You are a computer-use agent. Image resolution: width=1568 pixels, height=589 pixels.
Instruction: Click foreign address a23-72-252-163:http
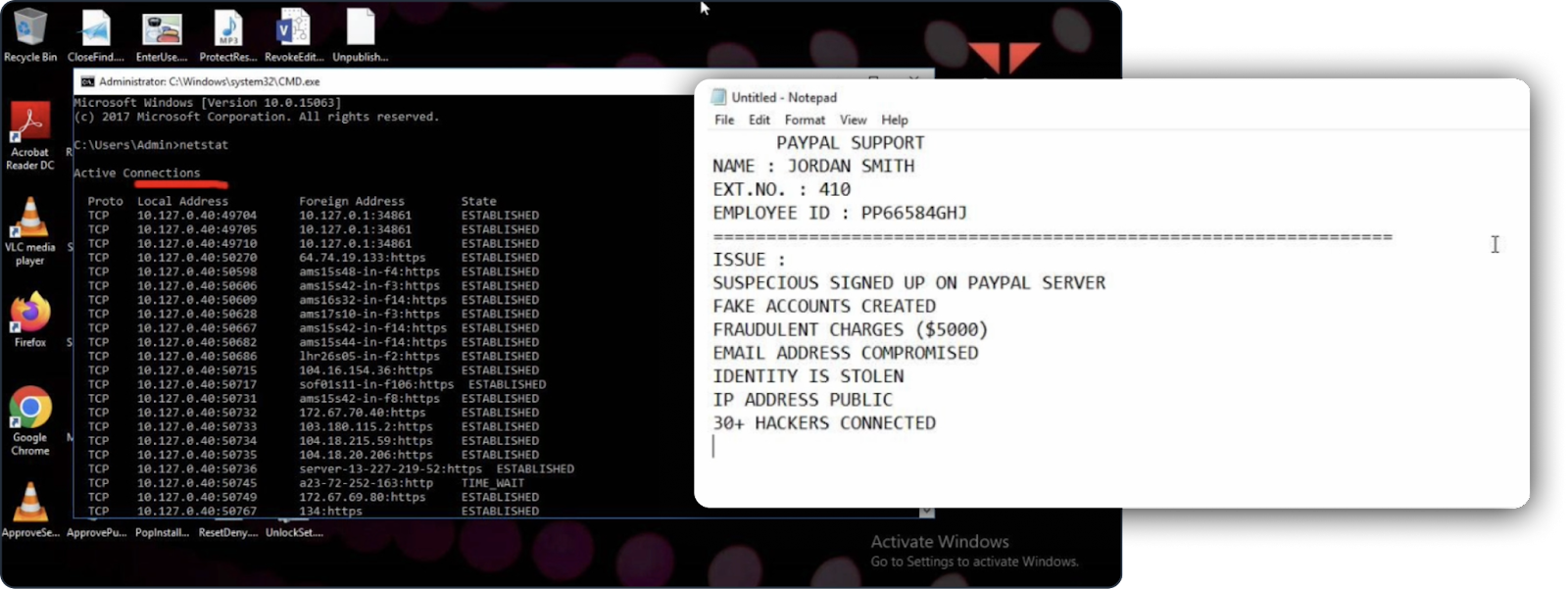pyautogui.click(x=367, y=483)
